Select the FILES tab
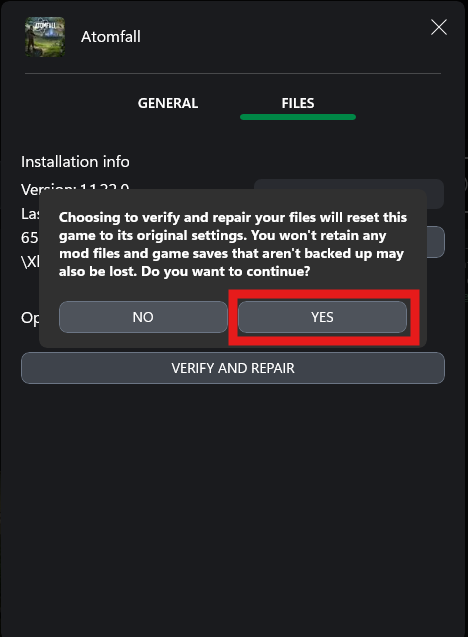This screenshot has width=468, height=637. click(298, 103)
